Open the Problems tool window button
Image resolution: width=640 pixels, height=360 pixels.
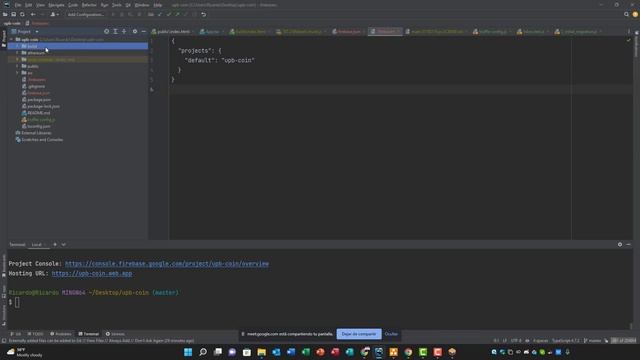(60, 334)
